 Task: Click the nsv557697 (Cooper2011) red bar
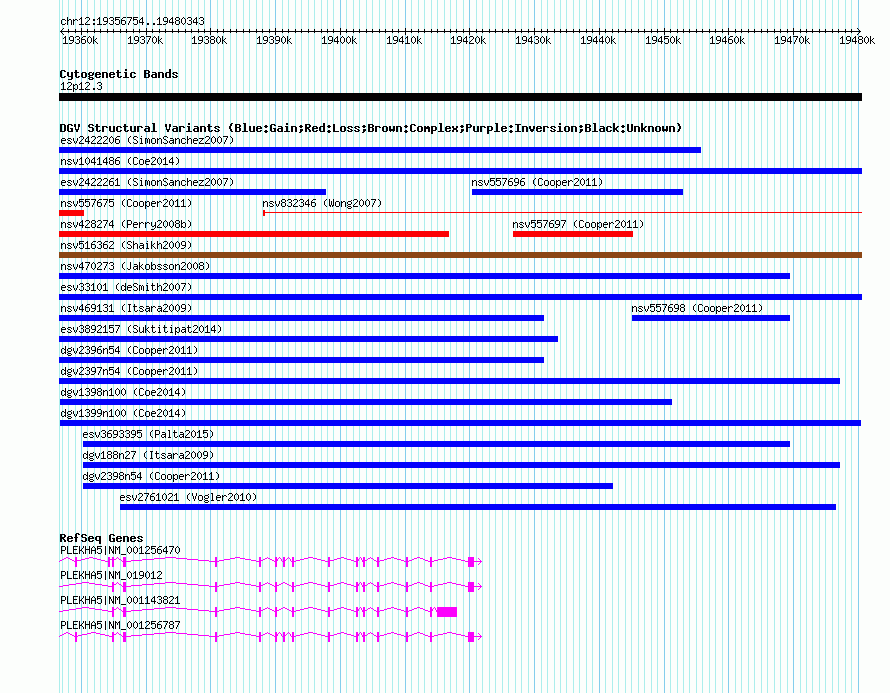573,234
